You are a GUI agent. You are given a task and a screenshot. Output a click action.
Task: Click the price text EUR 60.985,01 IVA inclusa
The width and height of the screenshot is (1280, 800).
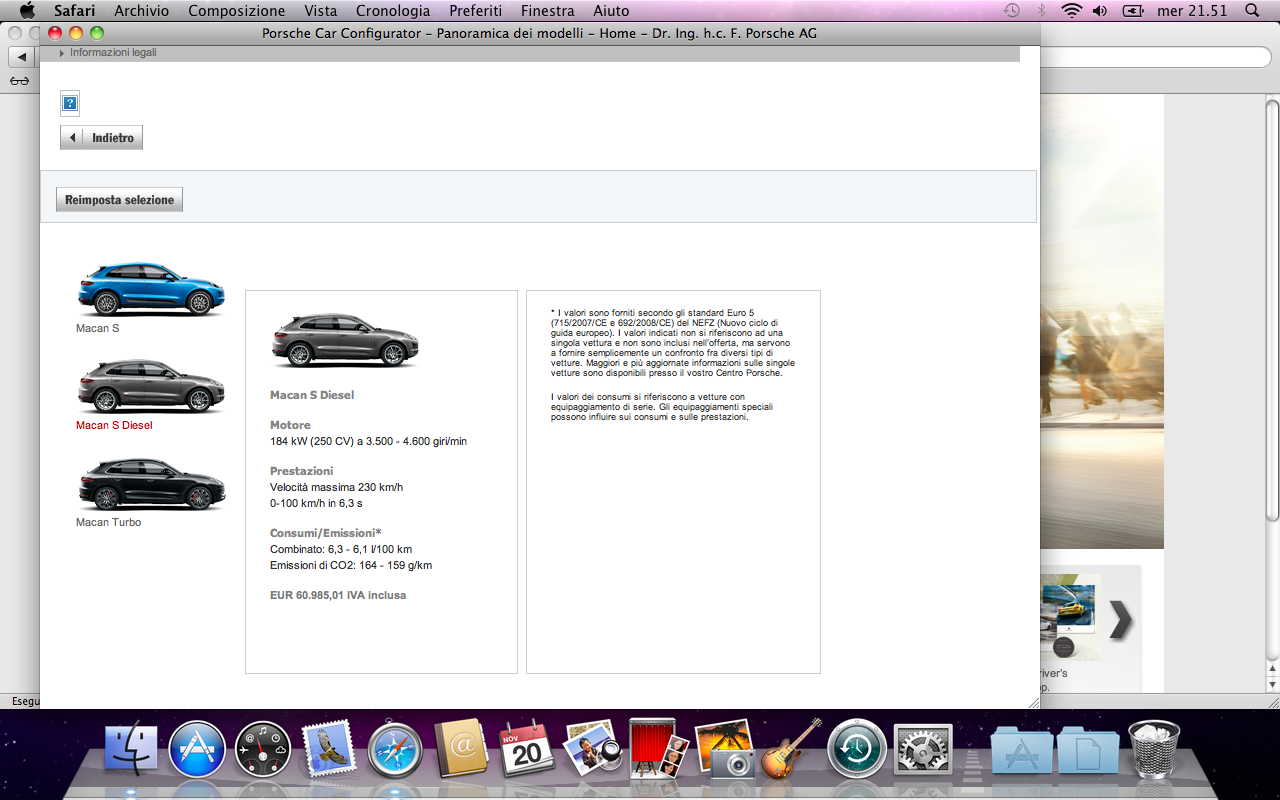coord(338,595)
